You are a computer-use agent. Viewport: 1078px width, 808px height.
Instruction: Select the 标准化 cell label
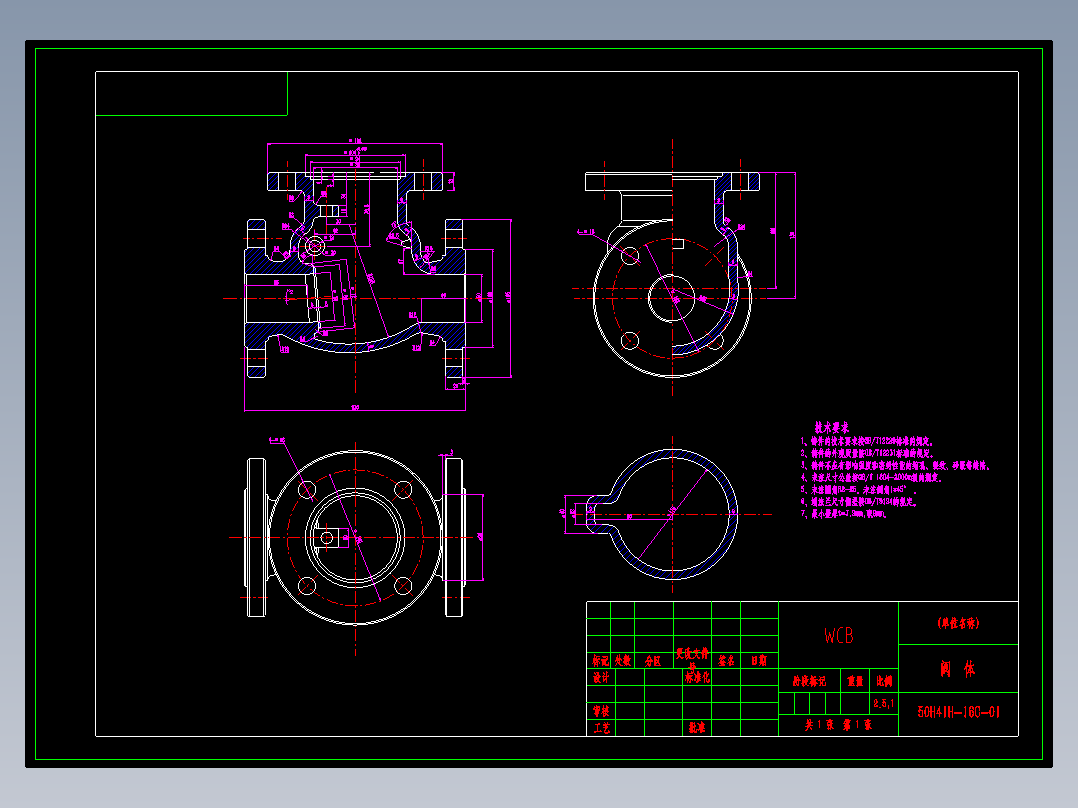click(696, 677)
